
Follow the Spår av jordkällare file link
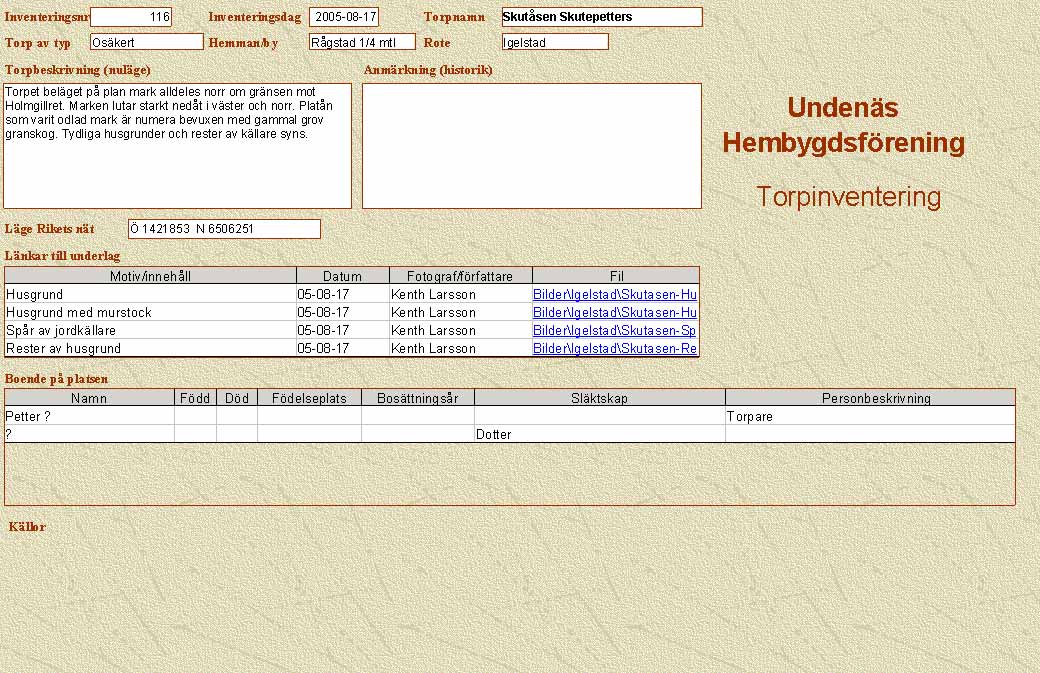point(614,331)
